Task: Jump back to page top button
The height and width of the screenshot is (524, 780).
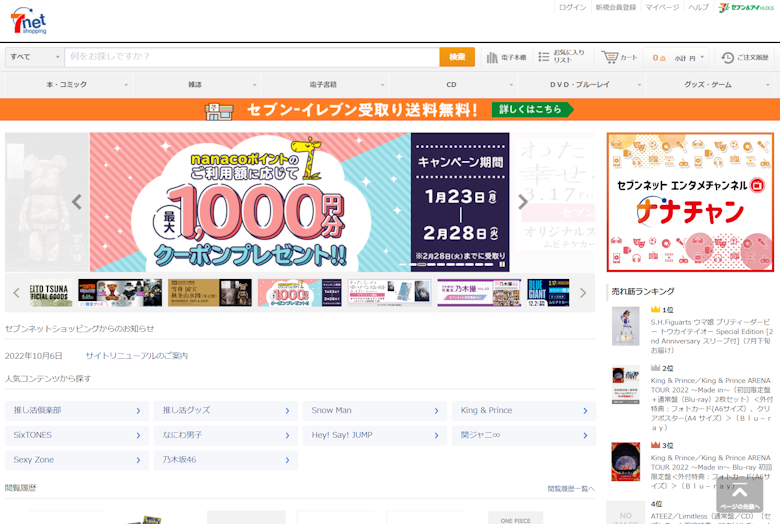Action: 739,496
